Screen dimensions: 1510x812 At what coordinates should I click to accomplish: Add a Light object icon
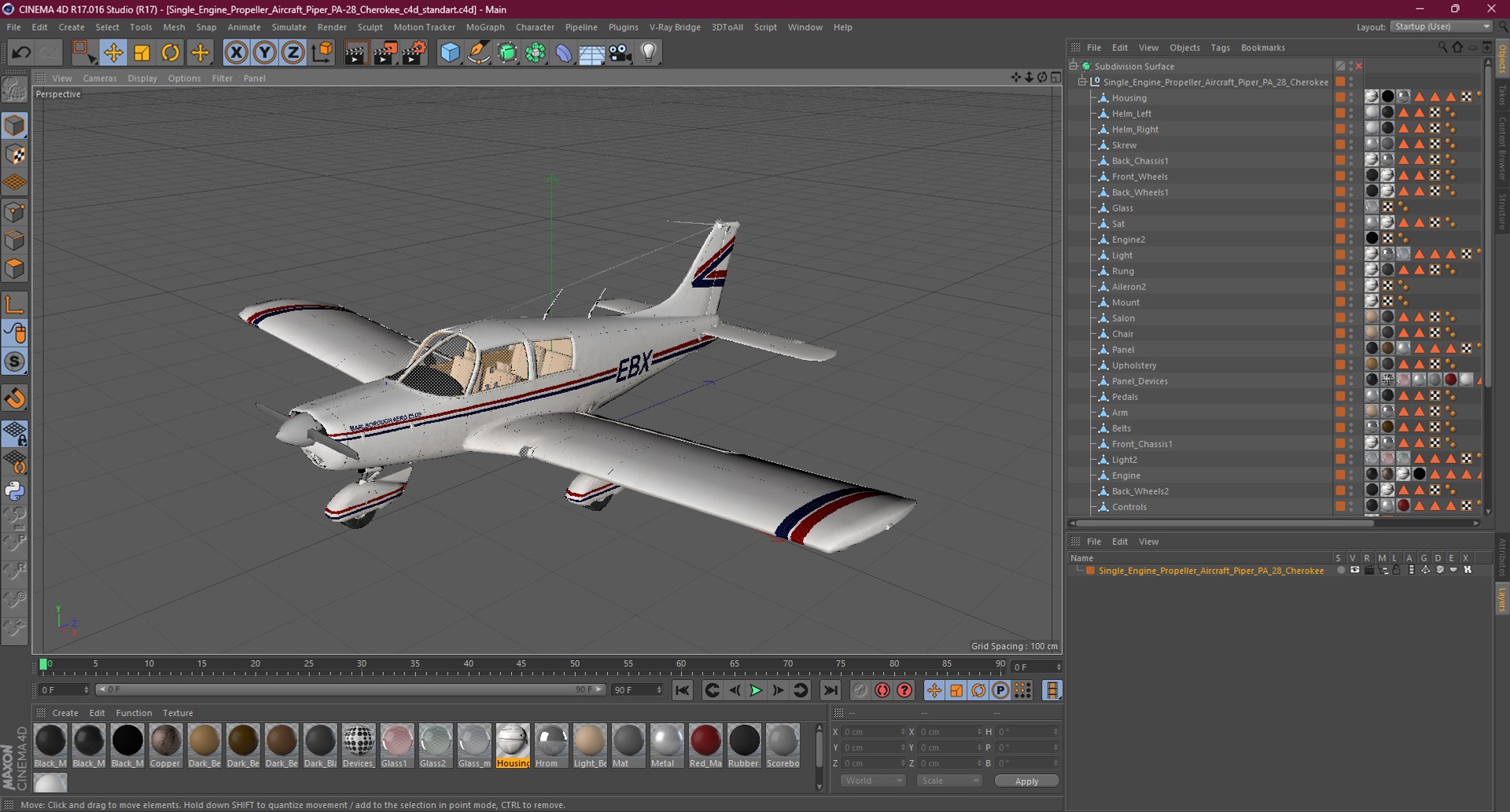pyautogui.click(x=648, y=53)
